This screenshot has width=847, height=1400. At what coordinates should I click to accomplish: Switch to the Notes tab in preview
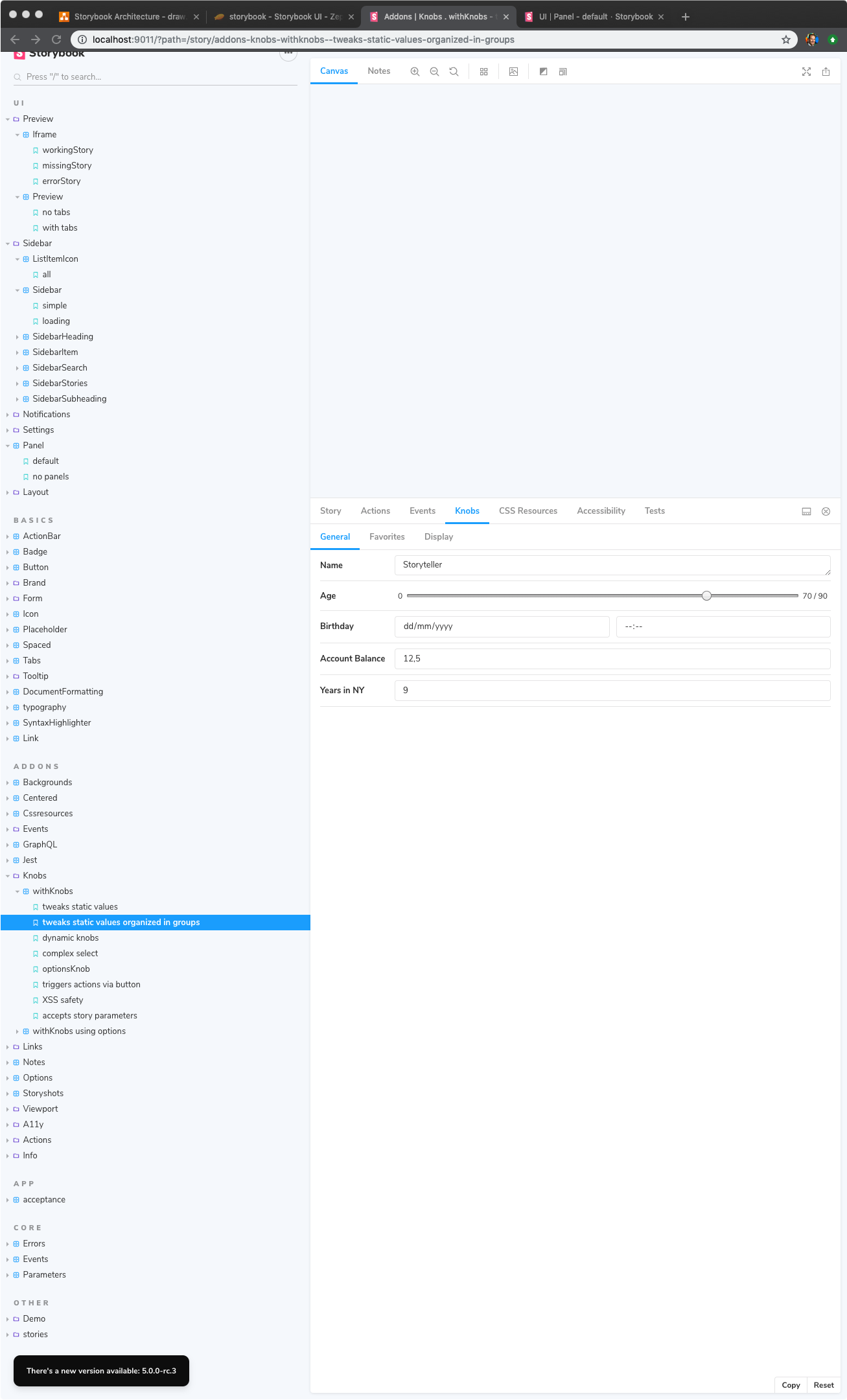coord(379,71)
